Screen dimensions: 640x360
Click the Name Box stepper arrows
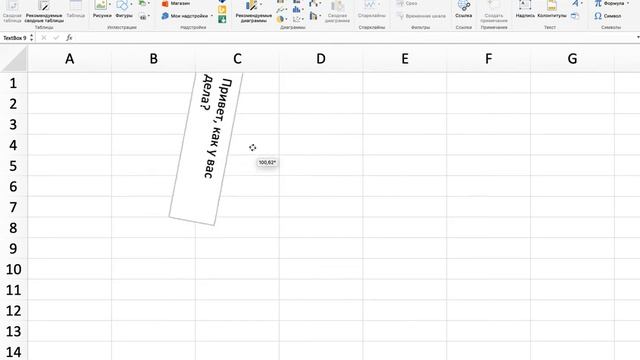point(31,38)
